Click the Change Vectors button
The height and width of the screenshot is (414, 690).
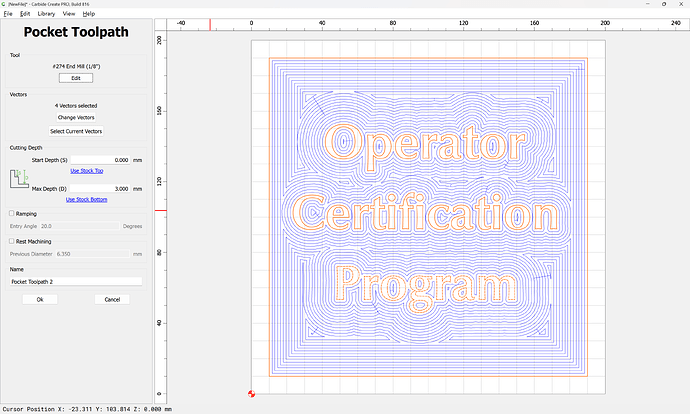pyautogui.click(x=76, y=117)
